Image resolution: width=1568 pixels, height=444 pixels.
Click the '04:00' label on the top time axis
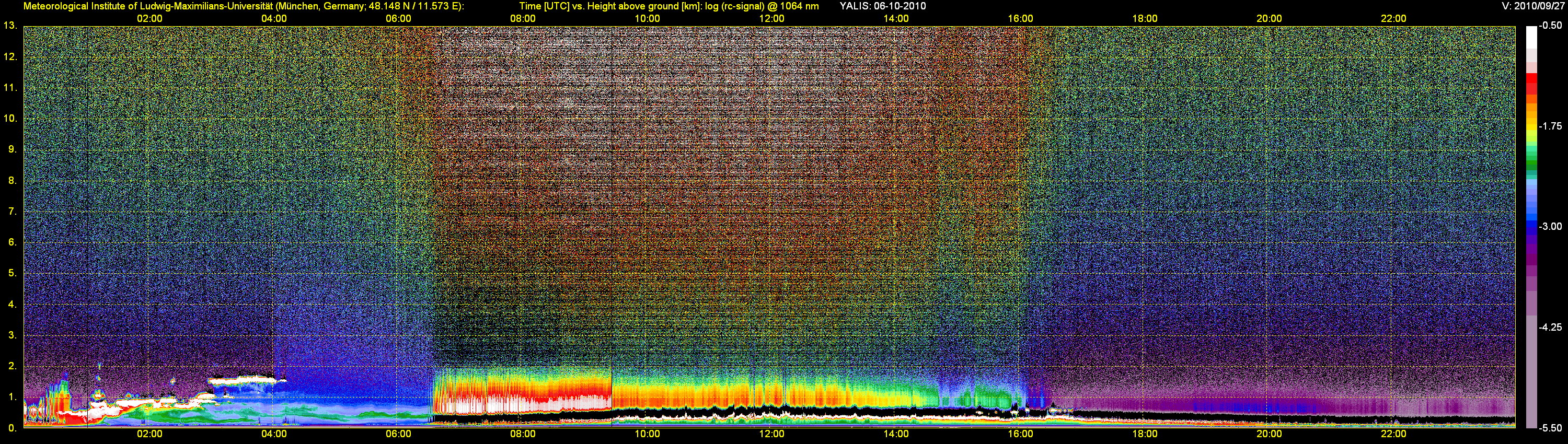274,18
